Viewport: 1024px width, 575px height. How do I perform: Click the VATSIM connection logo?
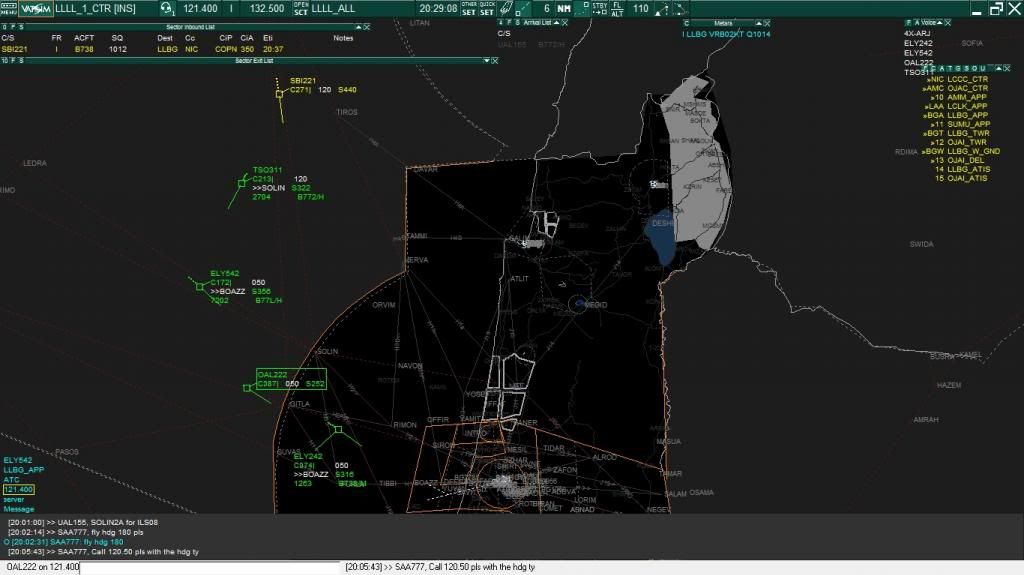click(x=36, y=8)
